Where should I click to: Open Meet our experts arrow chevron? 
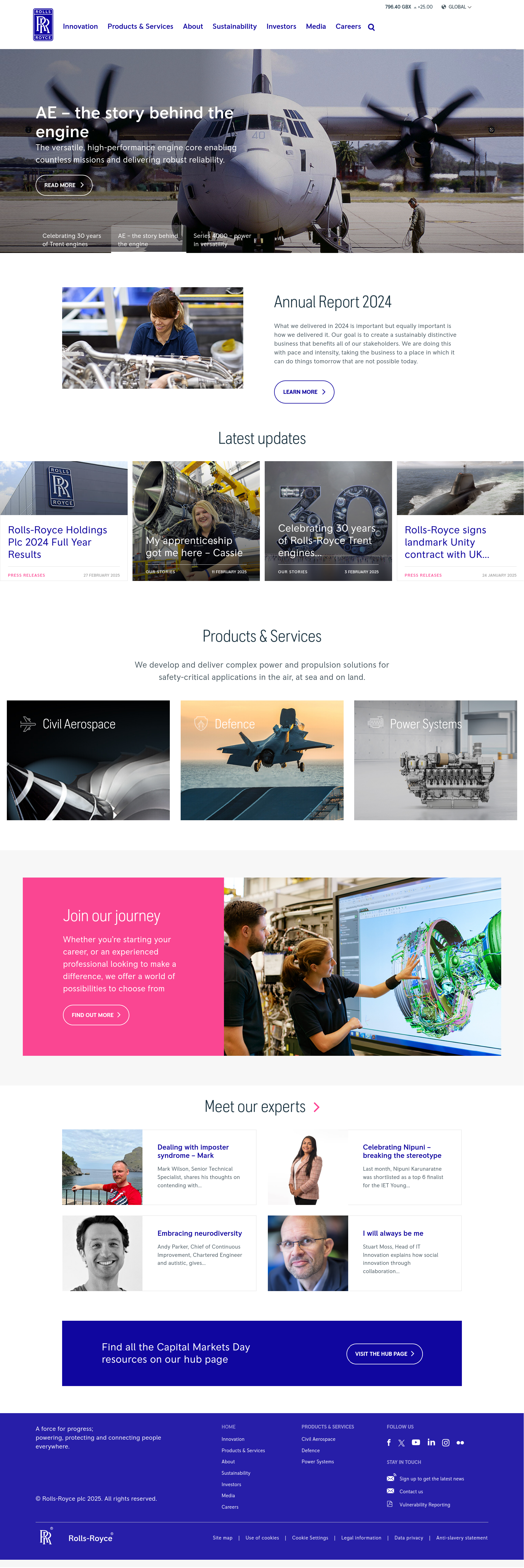pos(316,1107)
